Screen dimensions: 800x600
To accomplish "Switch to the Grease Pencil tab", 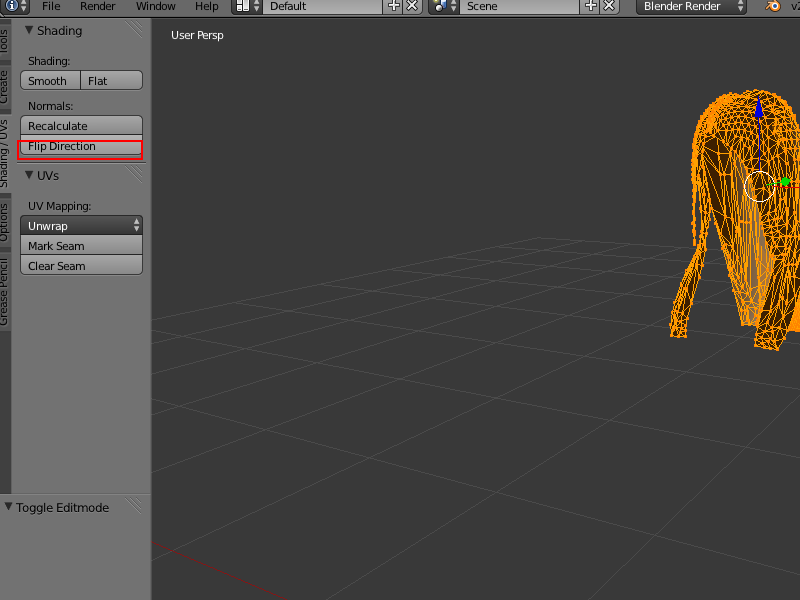I will [x=5, y=291].
